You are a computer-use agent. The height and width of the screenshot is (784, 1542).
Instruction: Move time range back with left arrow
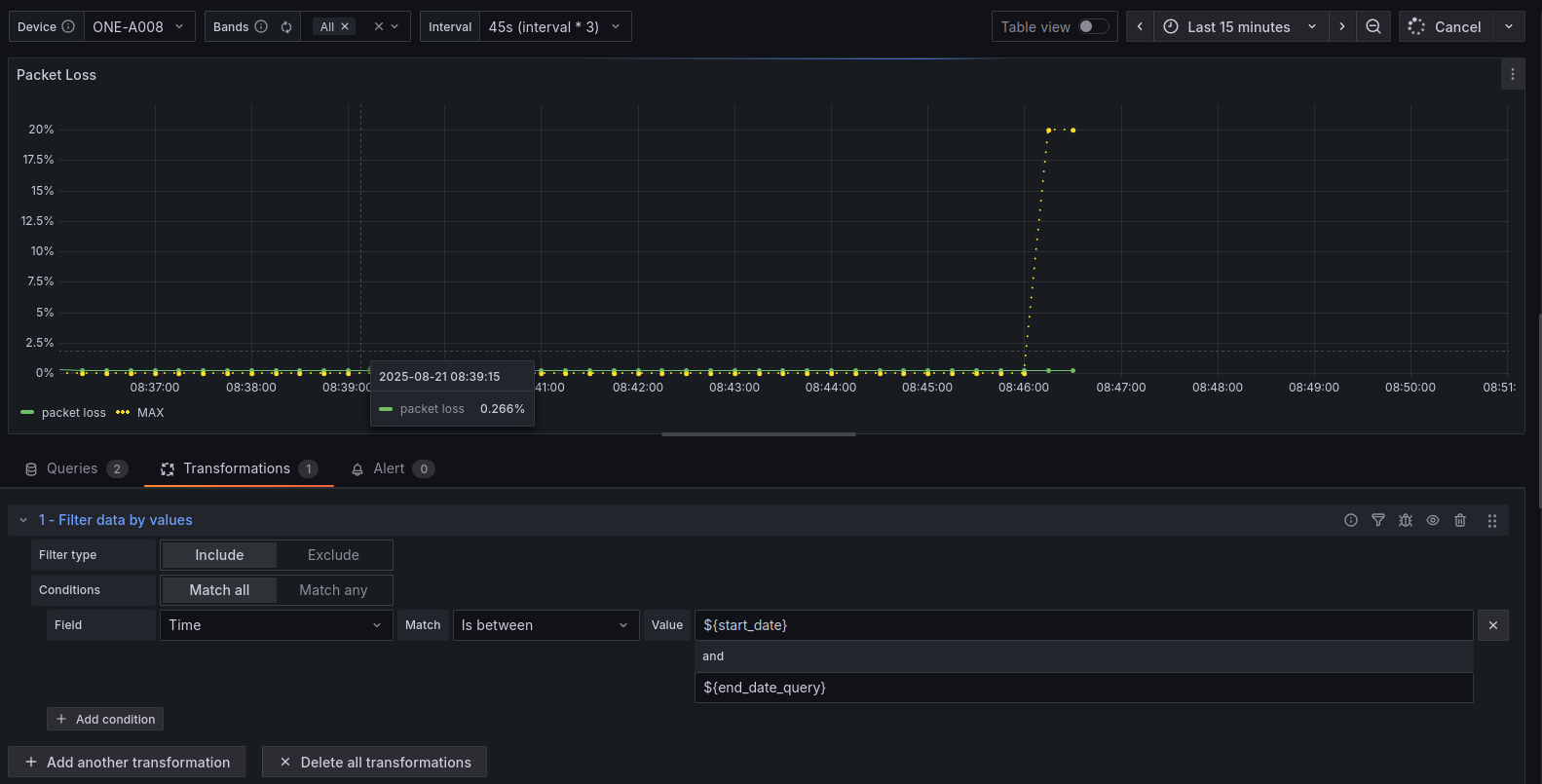click(1140, 26)
